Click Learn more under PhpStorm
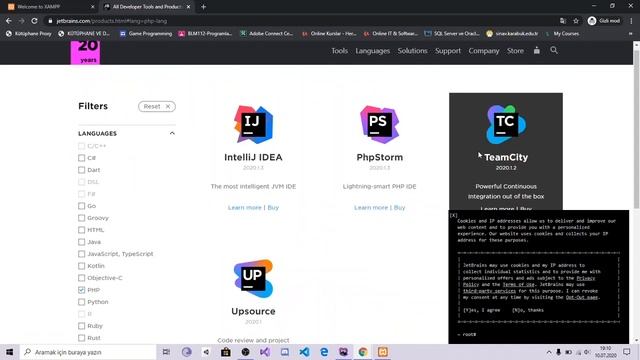The height and width of the screenshot is (360, 640). tap(371, 207)
